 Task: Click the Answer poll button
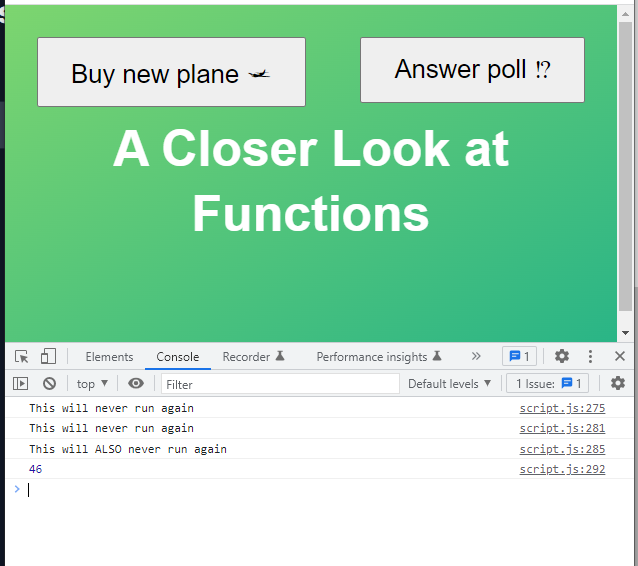472,70
